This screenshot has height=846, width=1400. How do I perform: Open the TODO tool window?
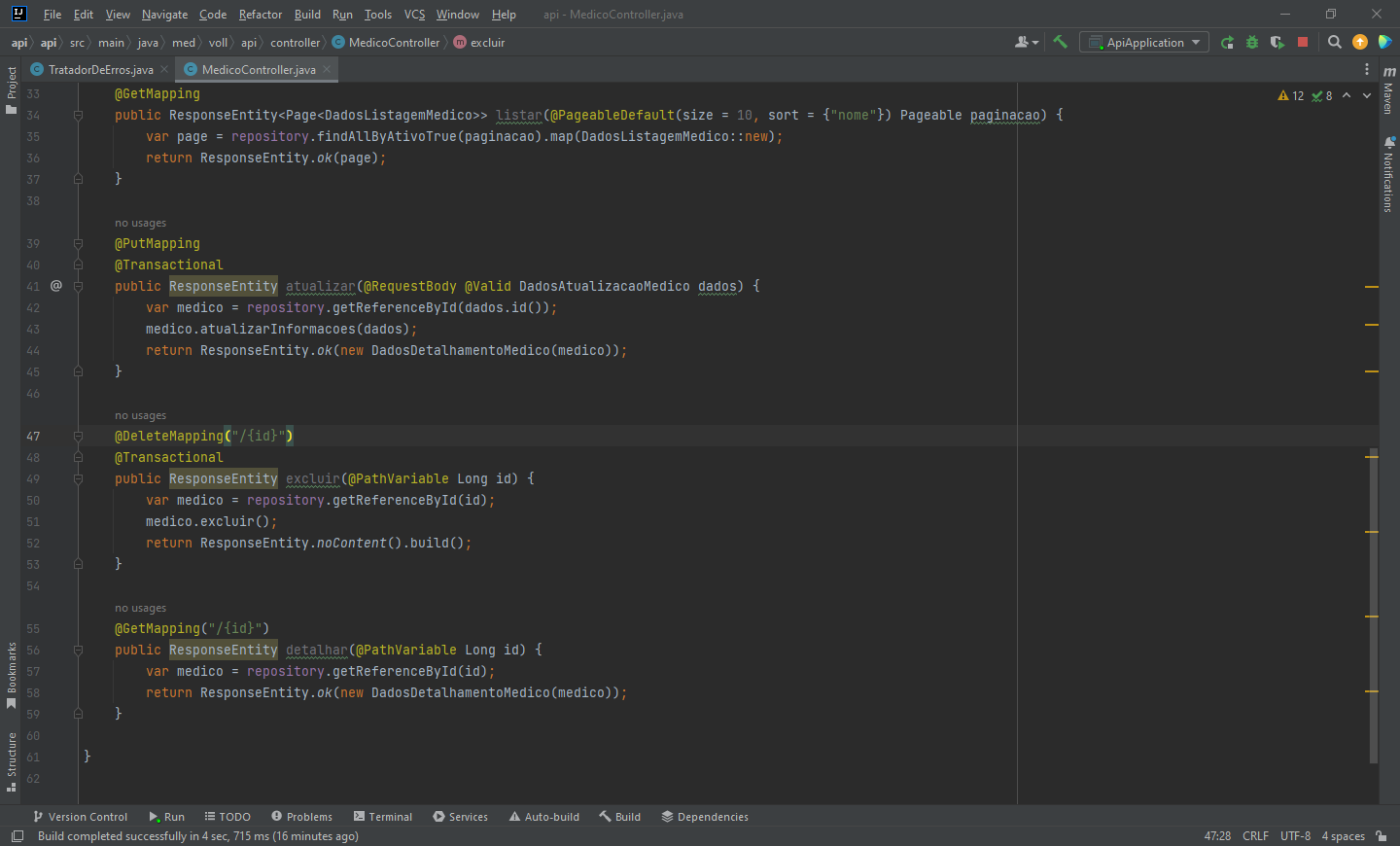(227, 817)
